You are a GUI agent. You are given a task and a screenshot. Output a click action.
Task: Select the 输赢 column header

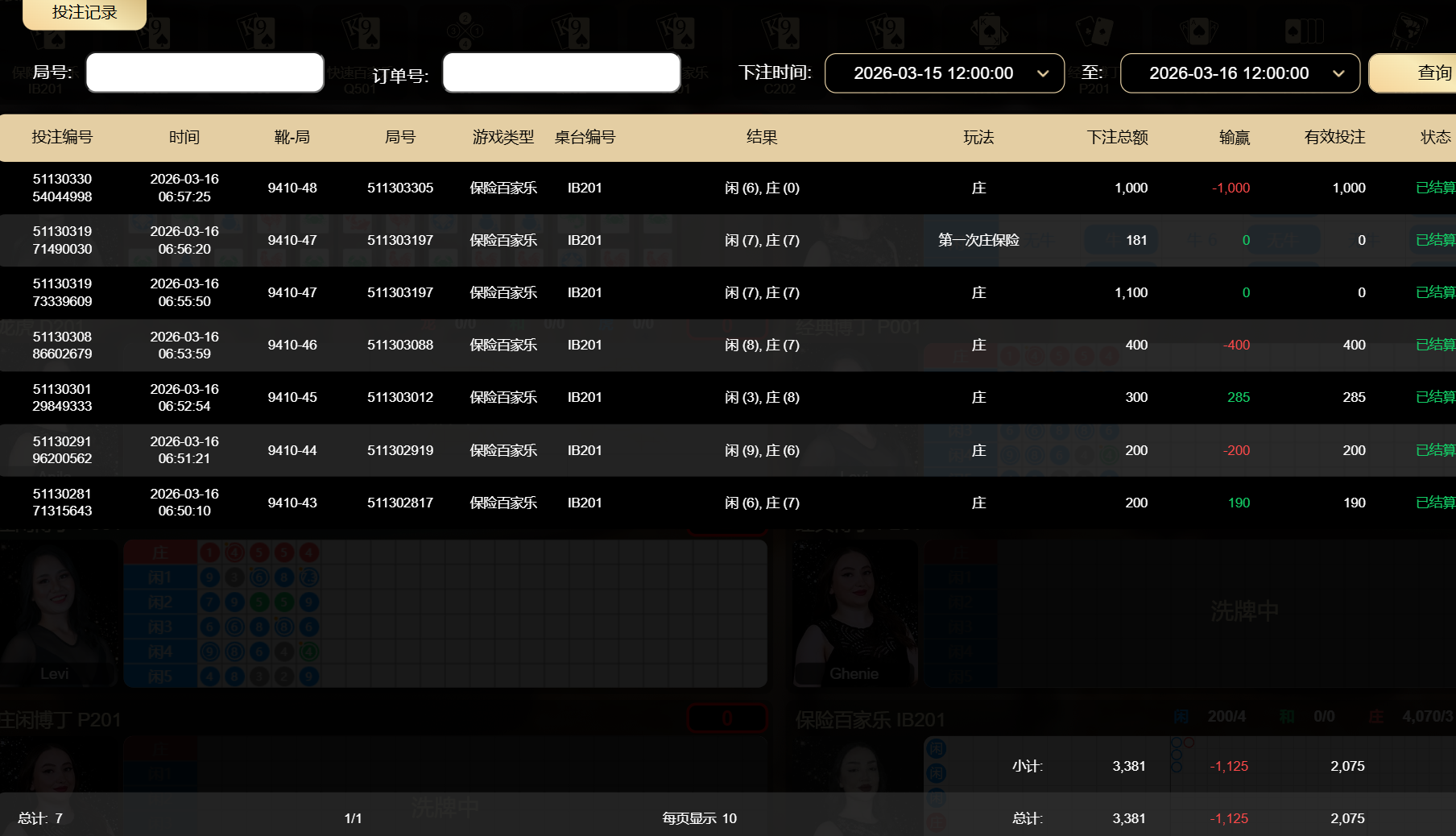pos(1234,138)
